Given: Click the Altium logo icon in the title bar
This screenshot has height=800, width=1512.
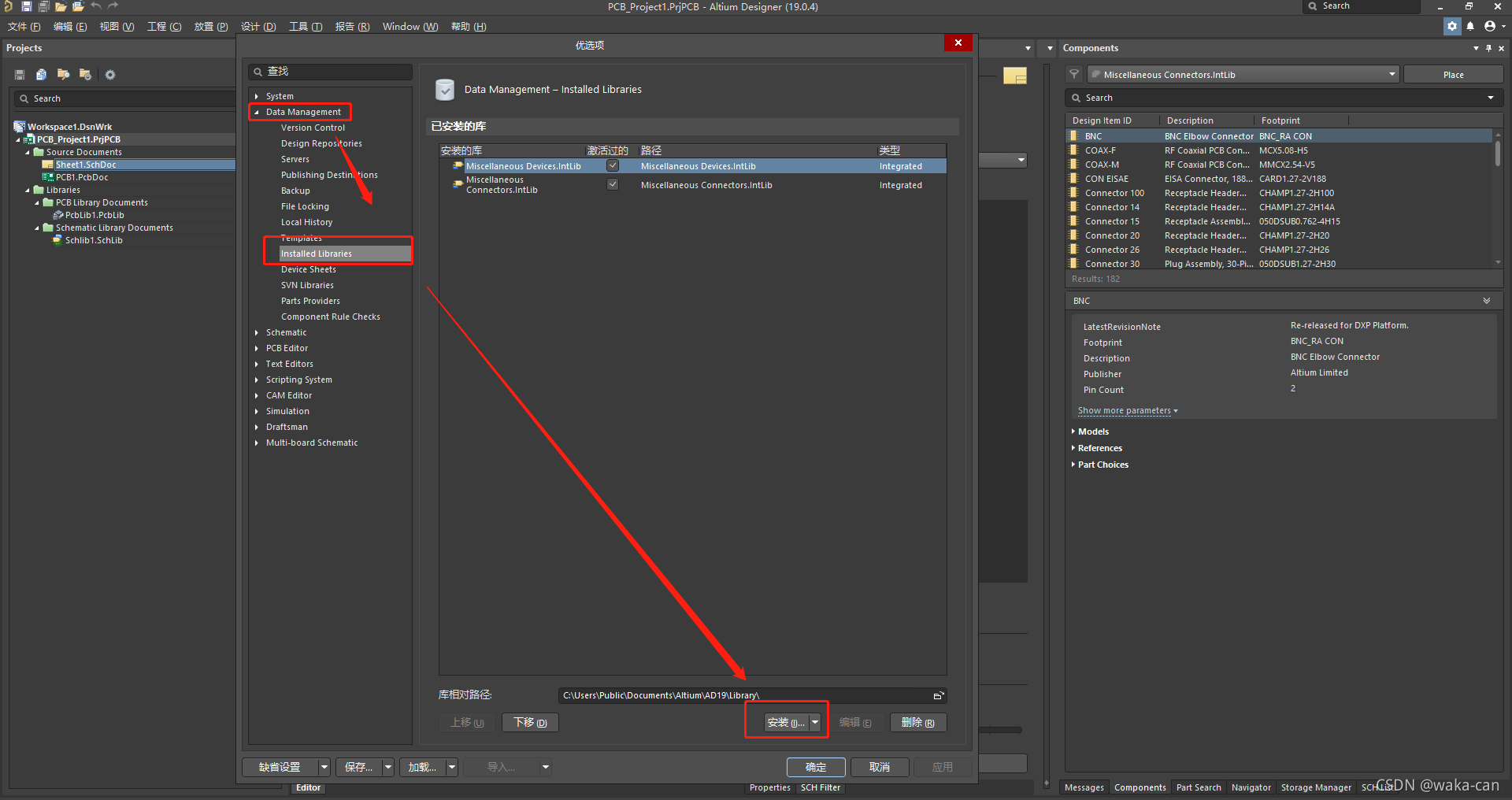Looking at the screenshot, I should pos(8,6).
